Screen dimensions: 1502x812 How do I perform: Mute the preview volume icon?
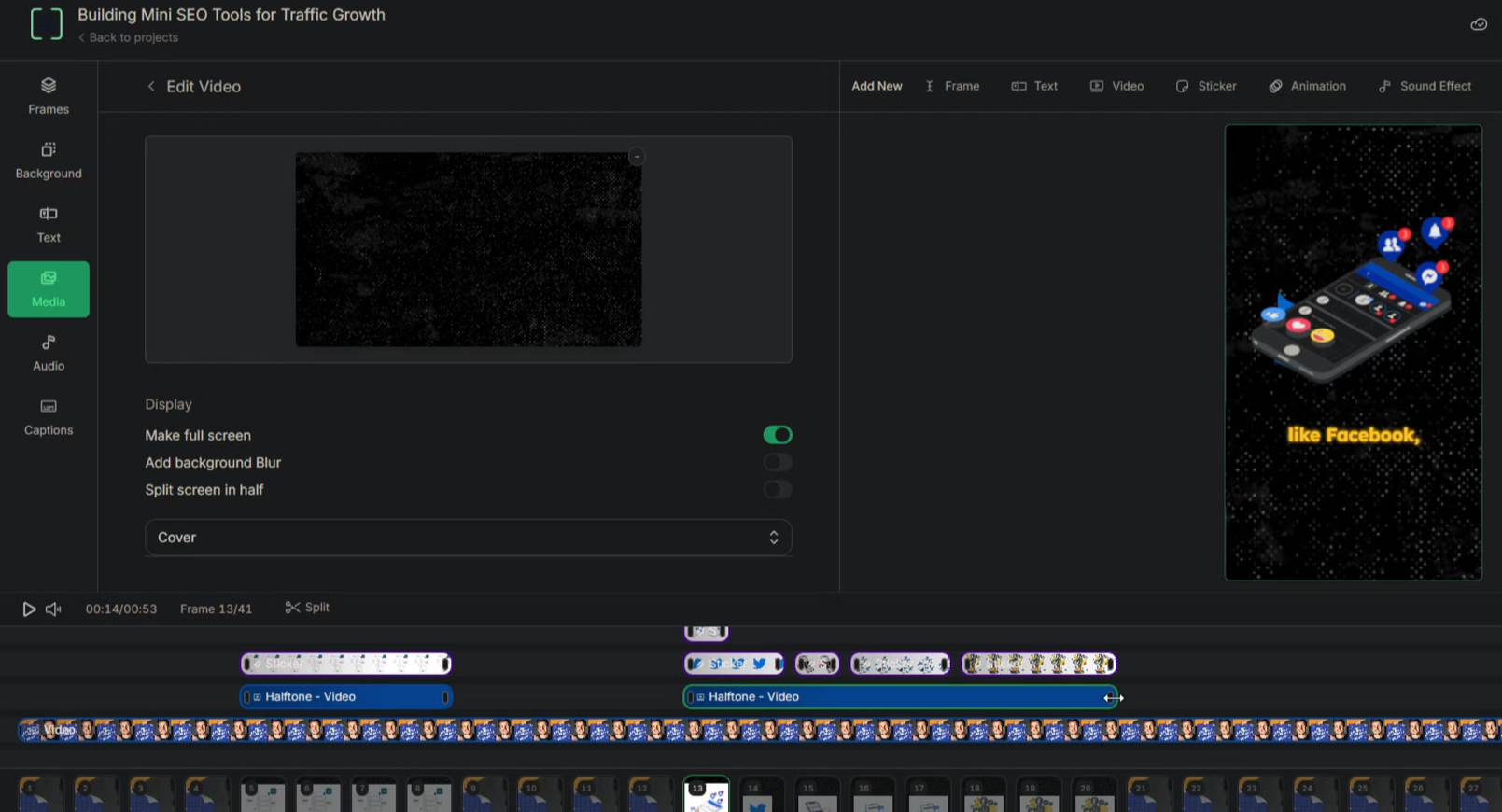pos(53,609)
